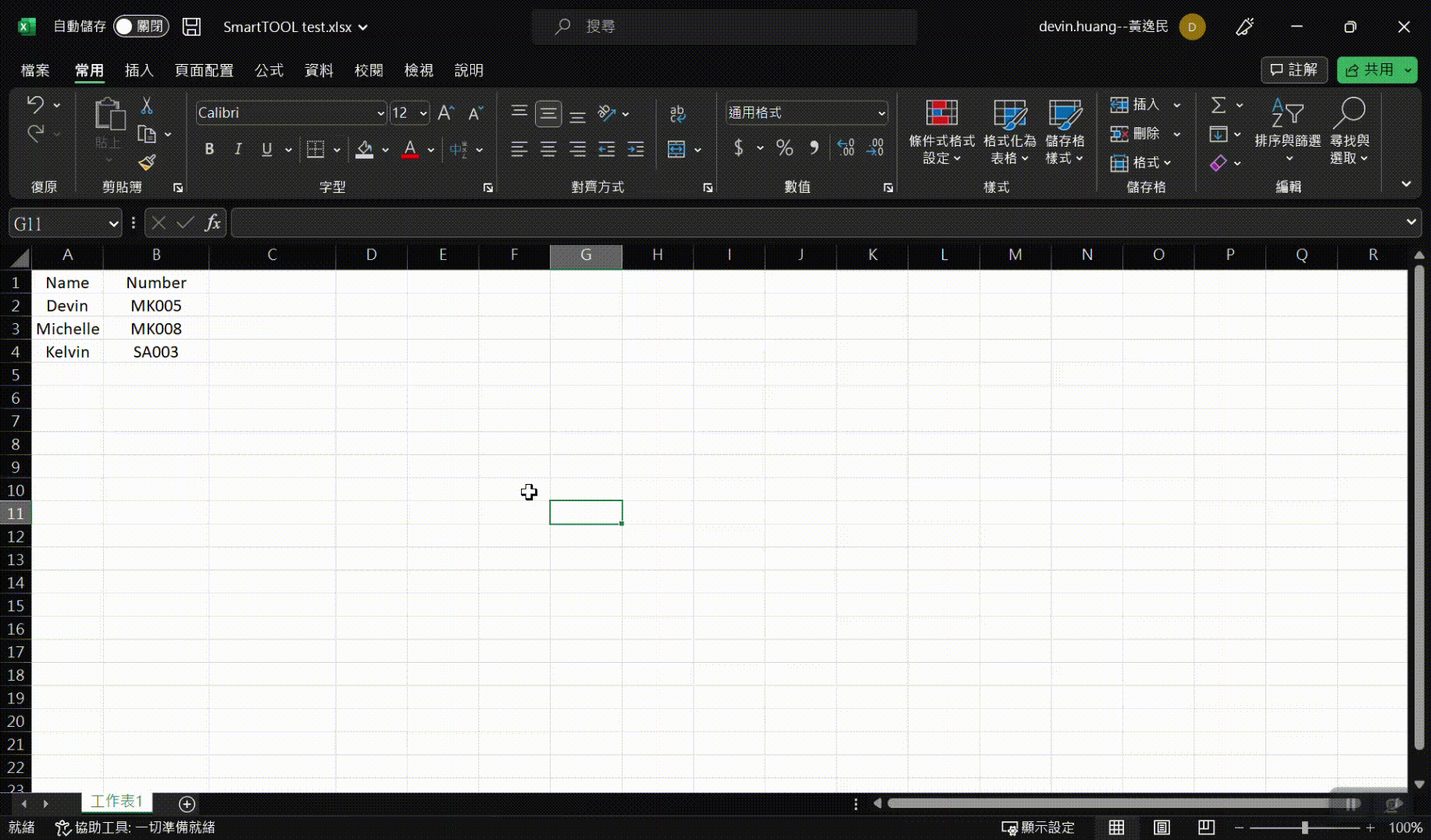This screenshot has height=840, width=1431.
Task: Expand the number format dropdown
Action: [881, 113]
